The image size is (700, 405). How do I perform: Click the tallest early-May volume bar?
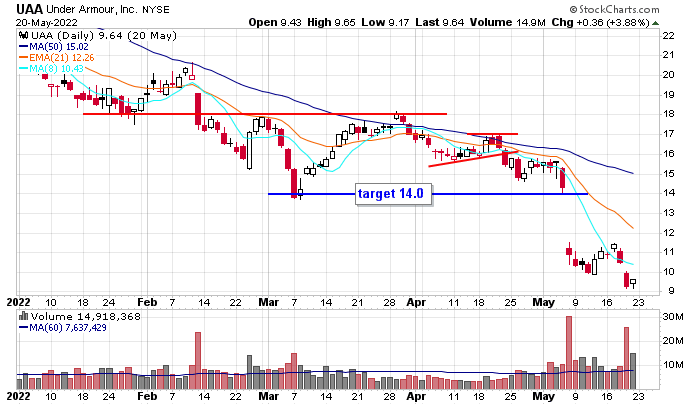[x=569, y=352]
